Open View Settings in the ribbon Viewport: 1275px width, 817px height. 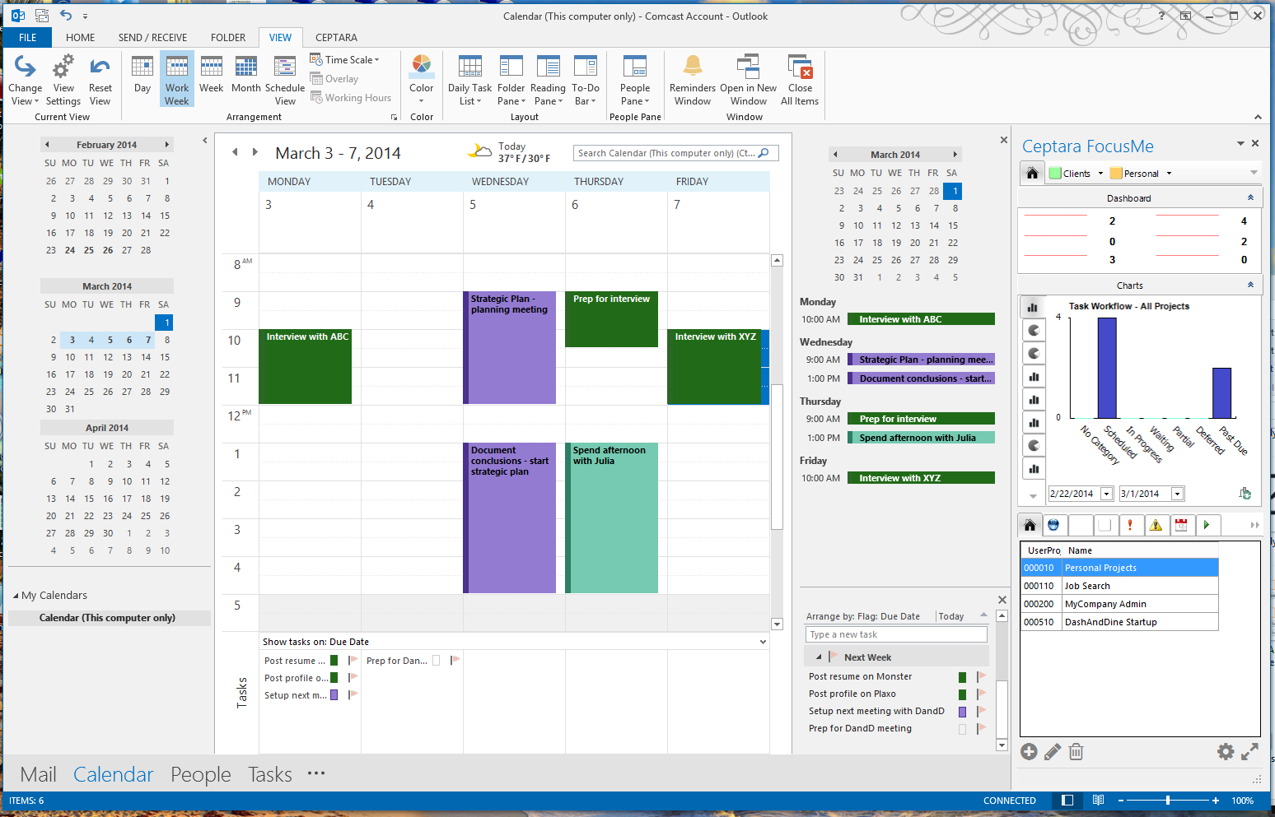point(63,80)
